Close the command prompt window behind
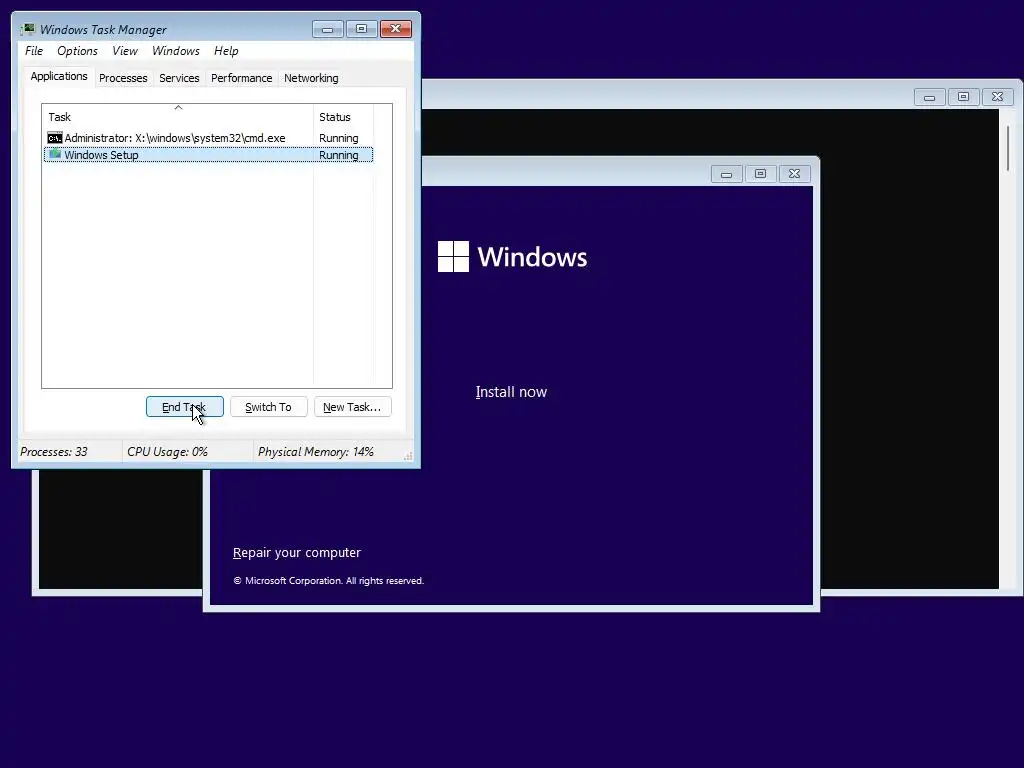This screenshot has height=768, width=1024. coord(997,97)
